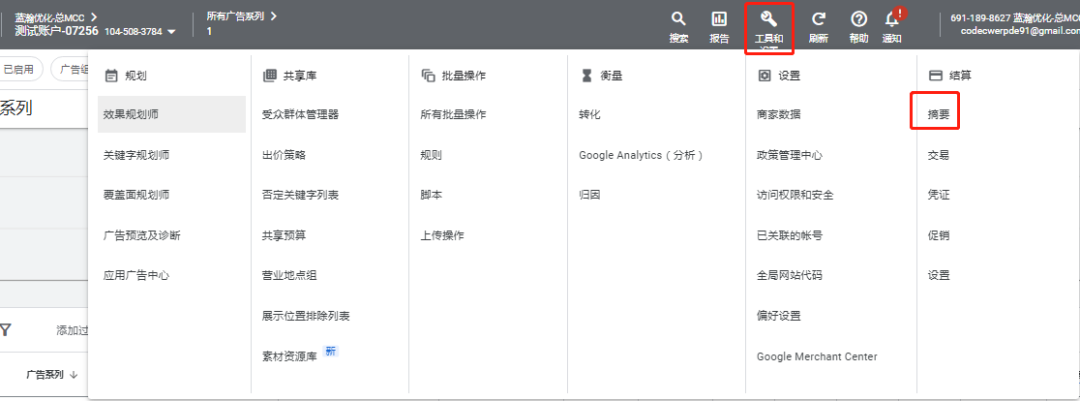Viewport: 1080px width, 401px height.
Task: Open 脚本 under bulk actions
Action: point(431,195)
